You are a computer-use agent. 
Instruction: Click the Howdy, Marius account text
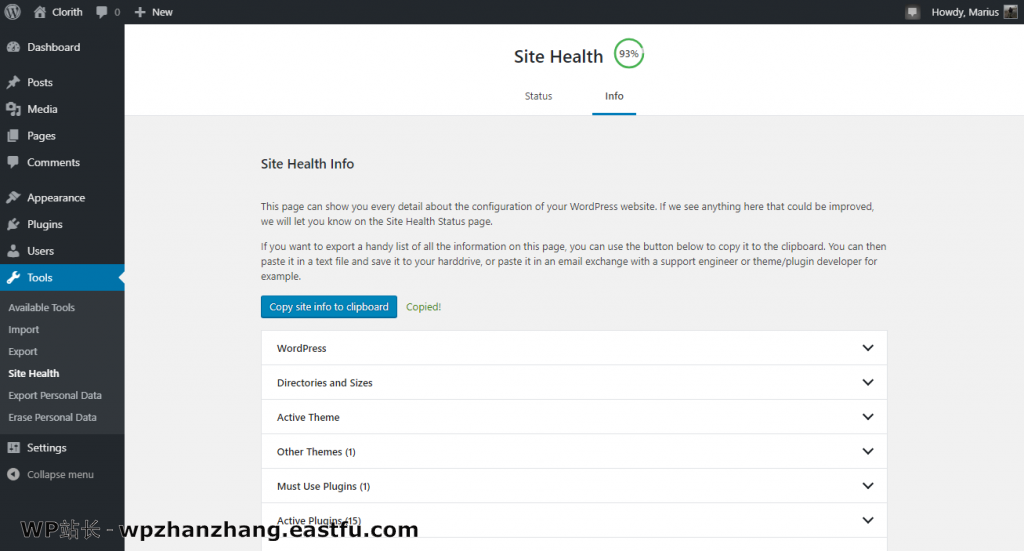[965, 12]
